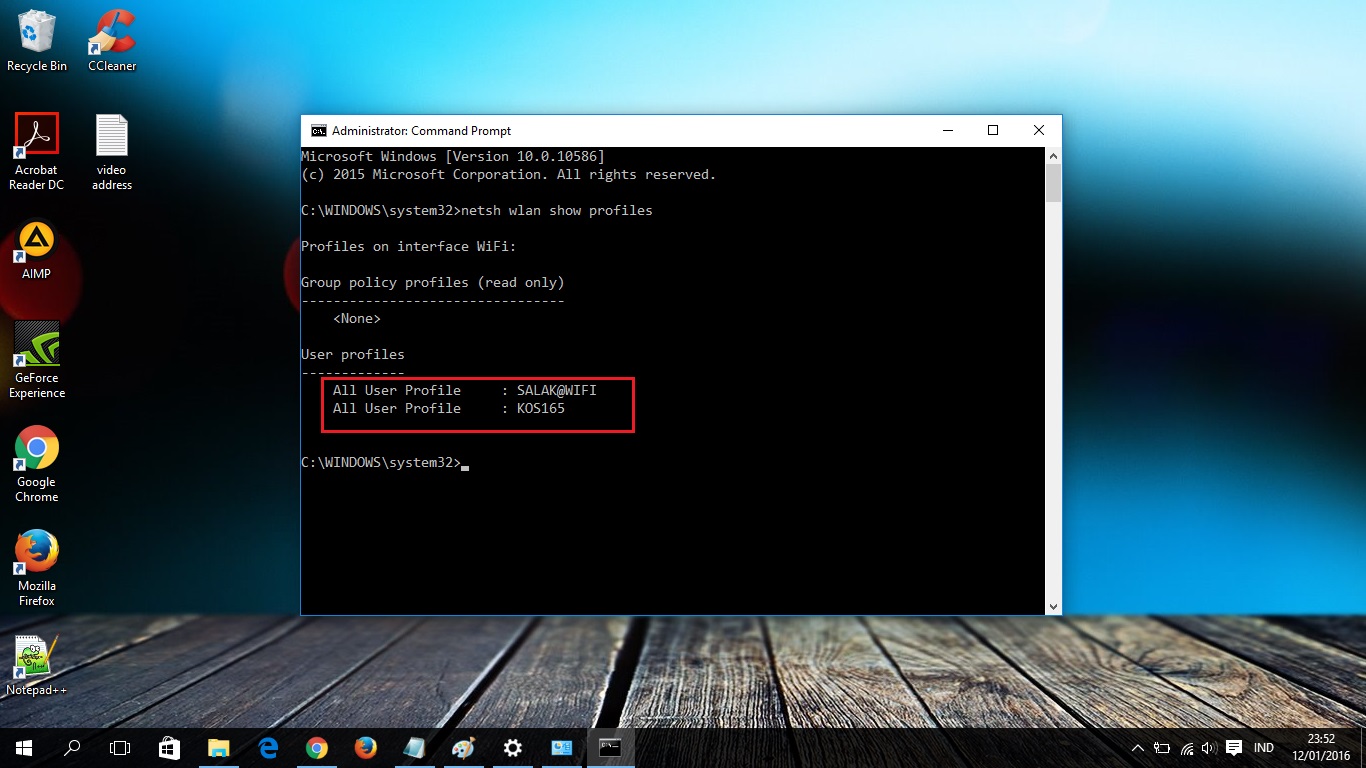This screenshot has width=1366, height=768.
Task: Open the Action Center notifications icon
Action: 1234,748
